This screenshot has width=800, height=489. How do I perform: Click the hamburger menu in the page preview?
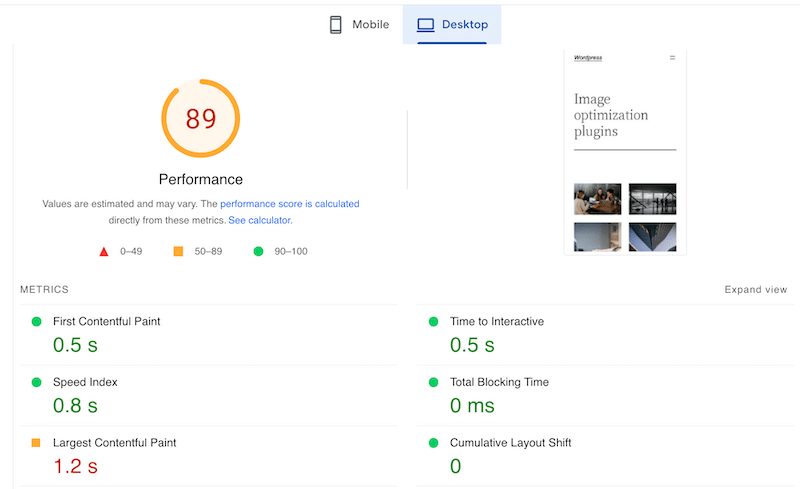[672, 58]
